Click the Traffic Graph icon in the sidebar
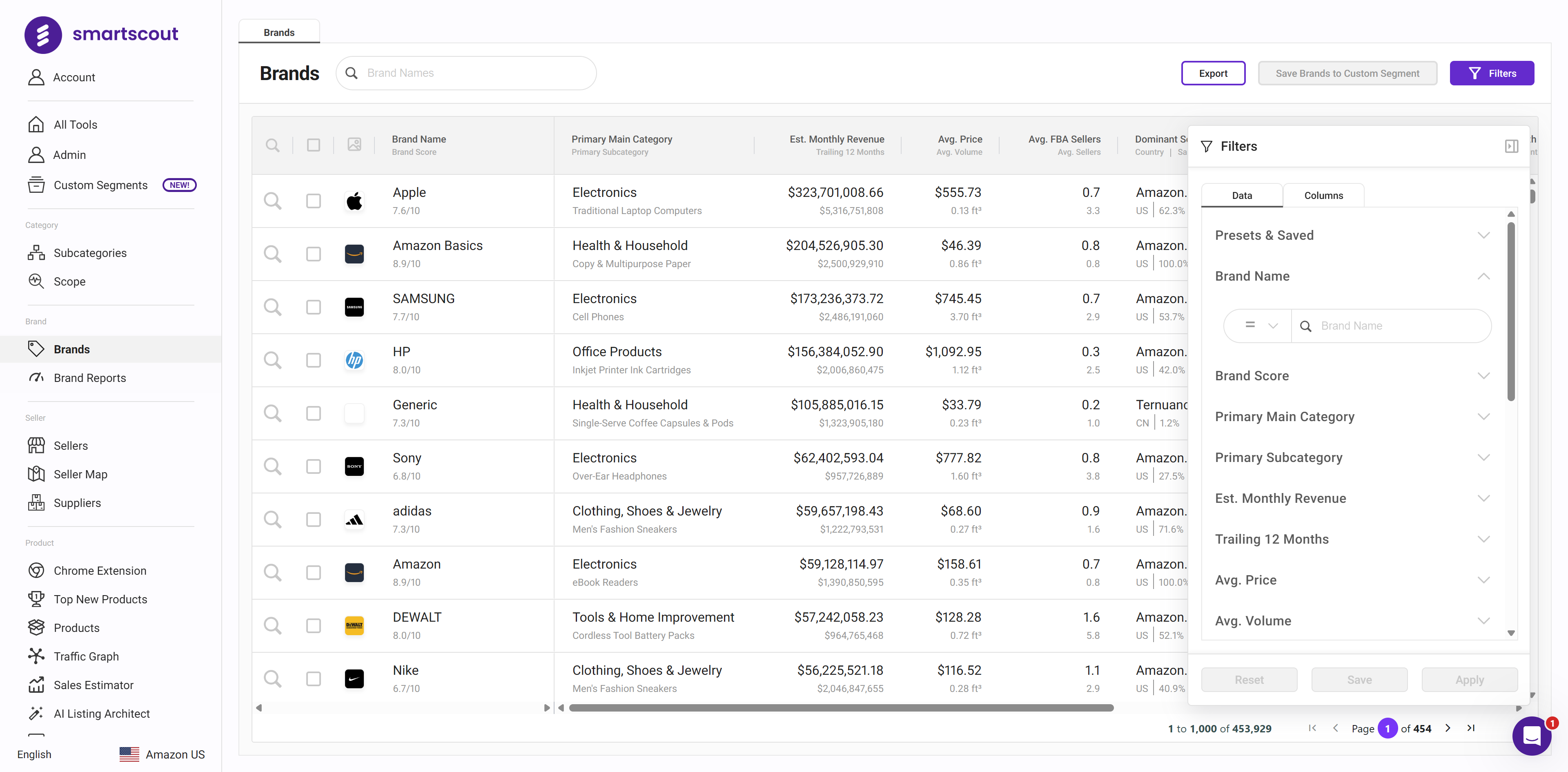This screenshot has width=1568, height=772. (x=36, y=656)
